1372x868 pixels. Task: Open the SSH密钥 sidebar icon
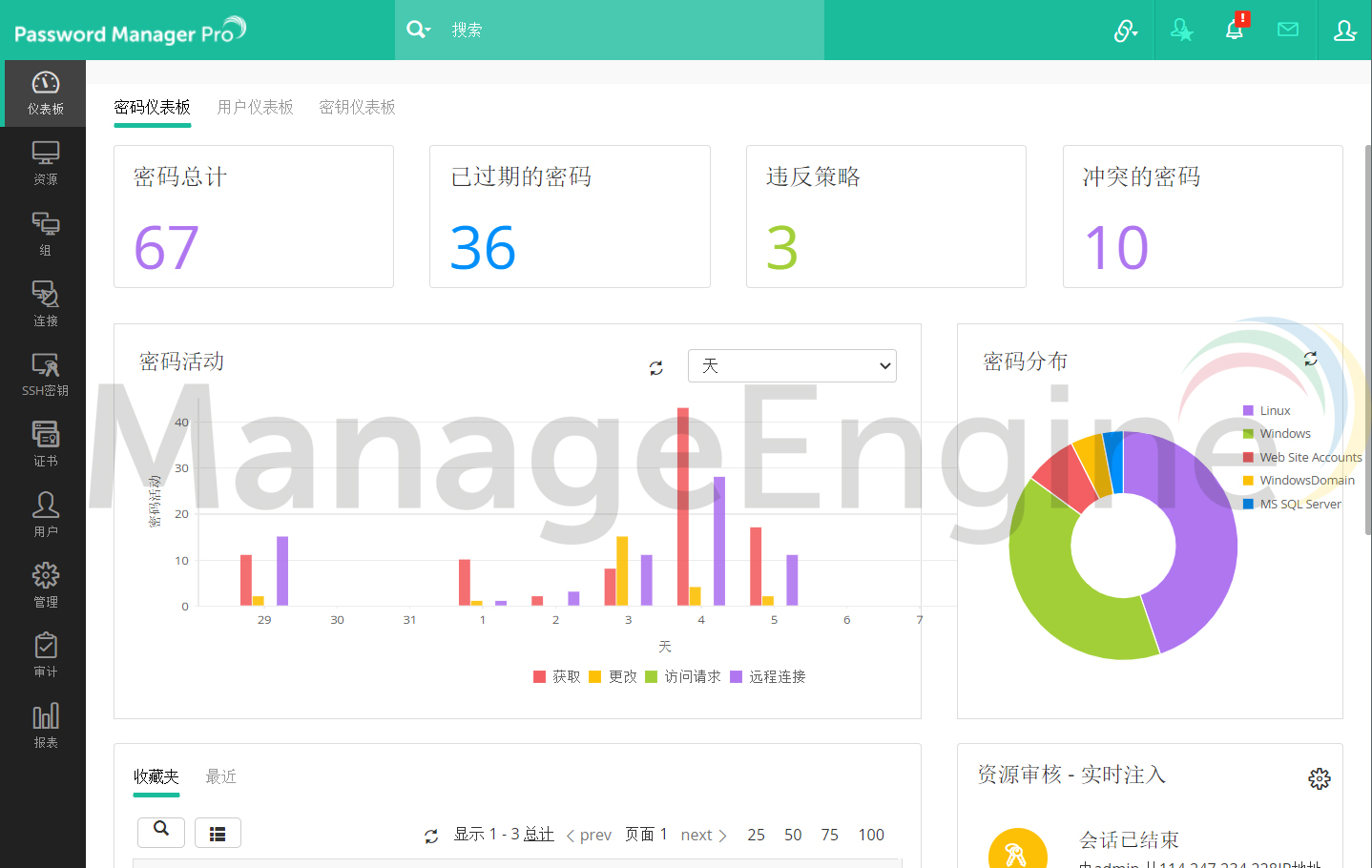point(45,375)
